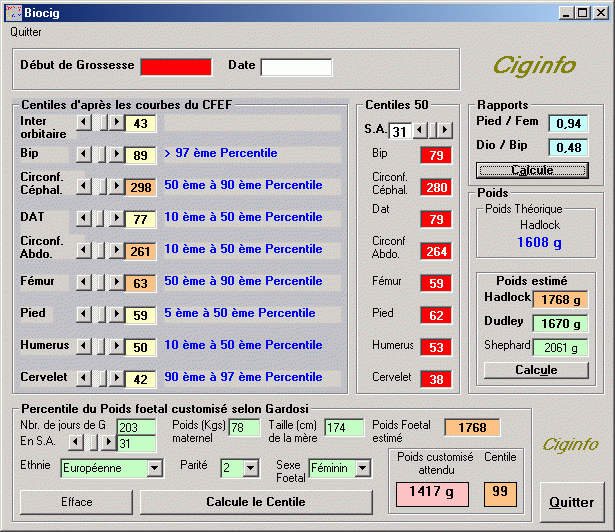Click the Poids maternel field

[x=244, y=427]
